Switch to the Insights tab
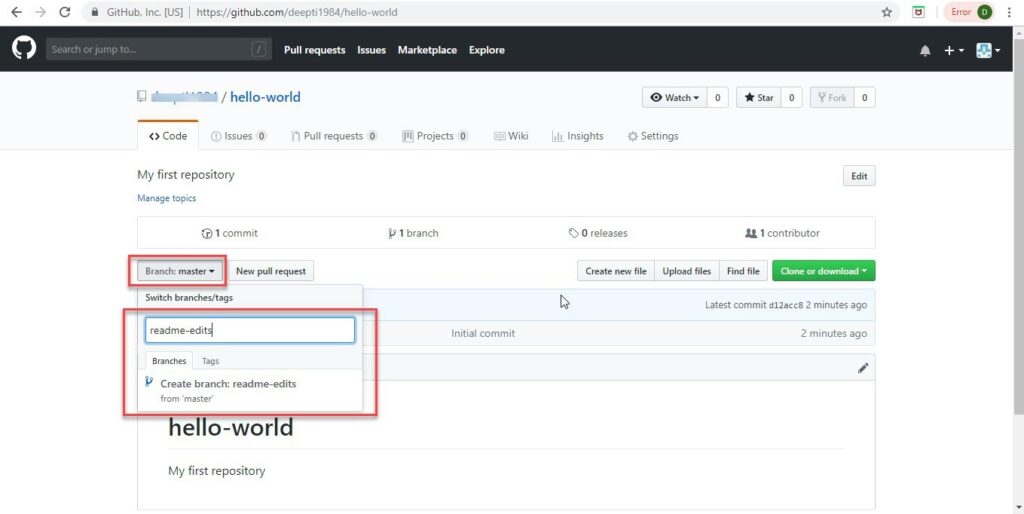Screen dimensions: 1024x514 (x=578, y=136)
